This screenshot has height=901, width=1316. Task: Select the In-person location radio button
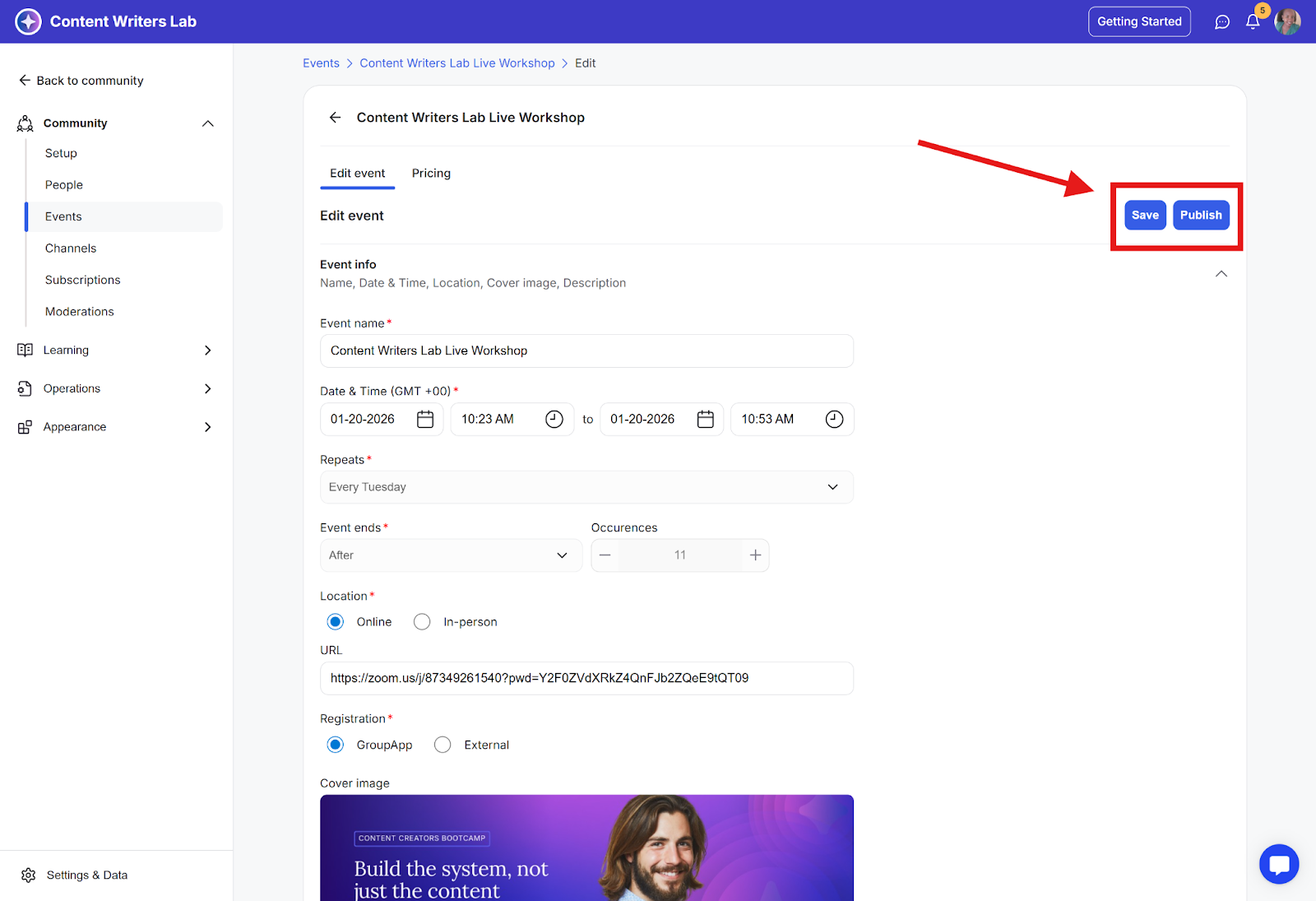(422, 622)
